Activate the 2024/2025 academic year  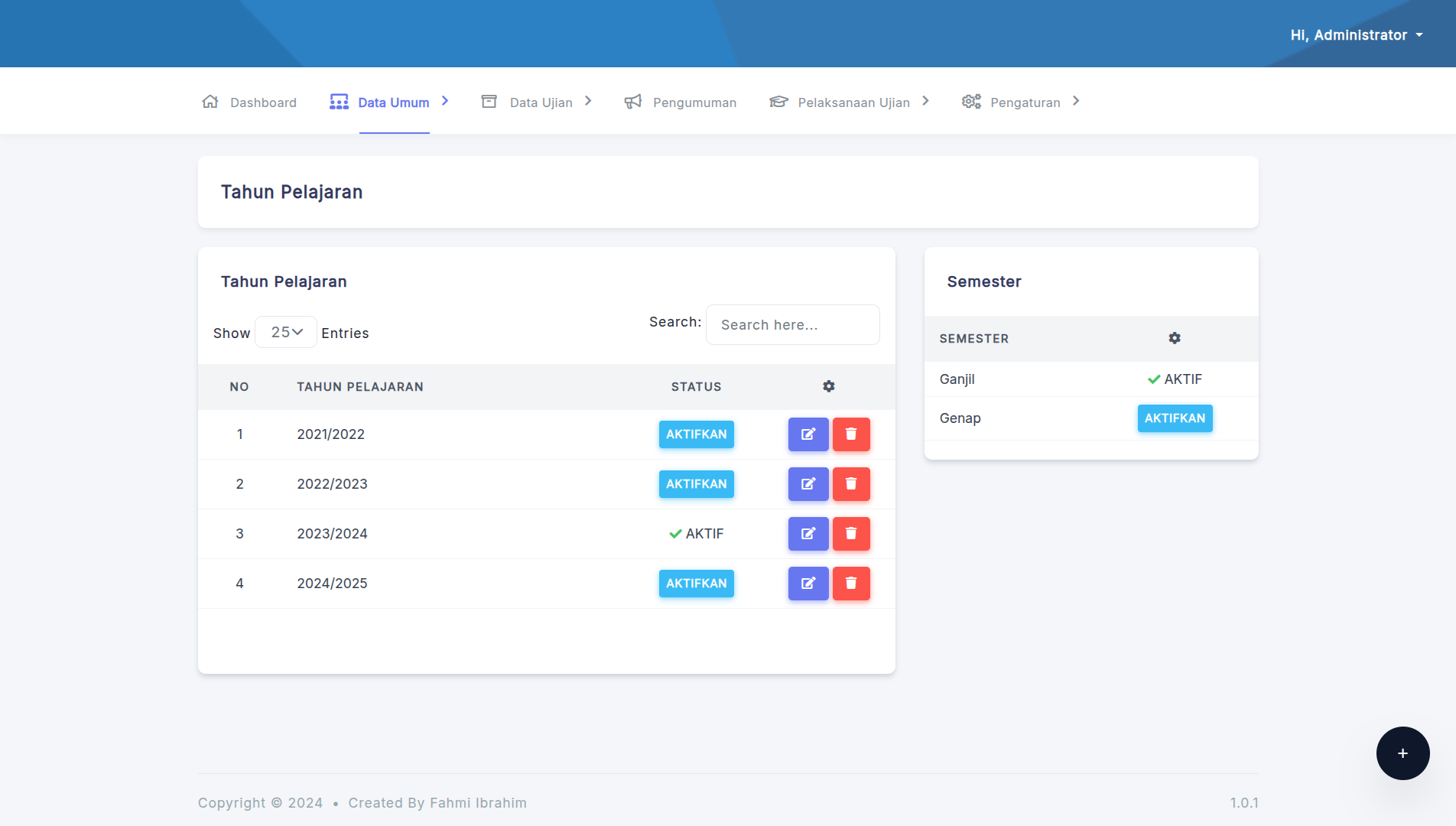pos(696,584)
